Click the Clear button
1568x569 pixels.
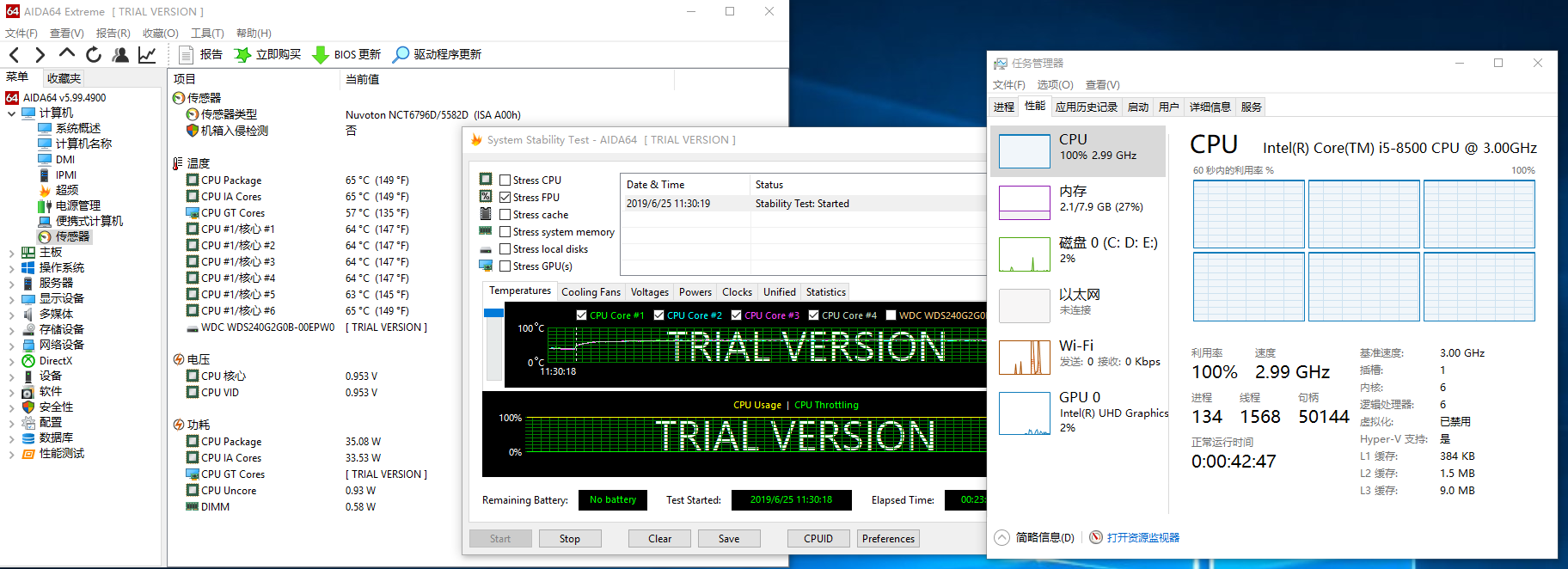coord(659,539)
